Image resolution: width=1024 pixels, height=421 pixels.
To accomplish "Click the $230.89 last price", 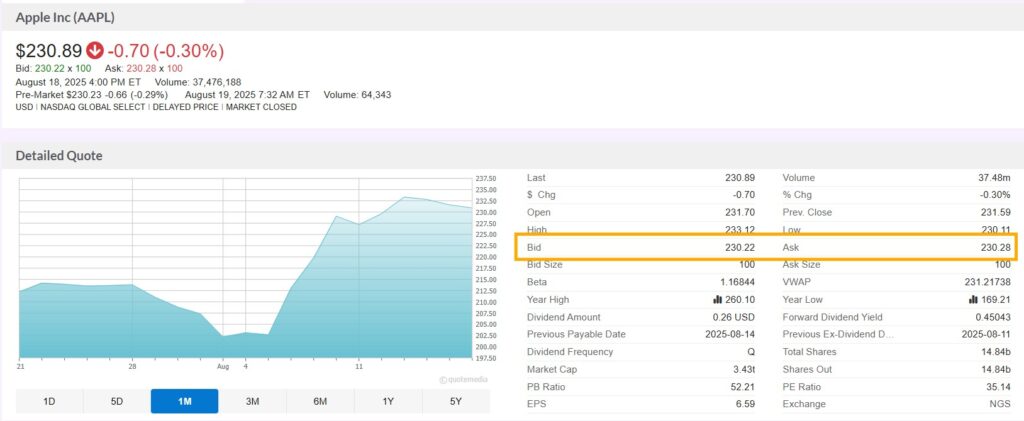I will [x=49, y=51].
